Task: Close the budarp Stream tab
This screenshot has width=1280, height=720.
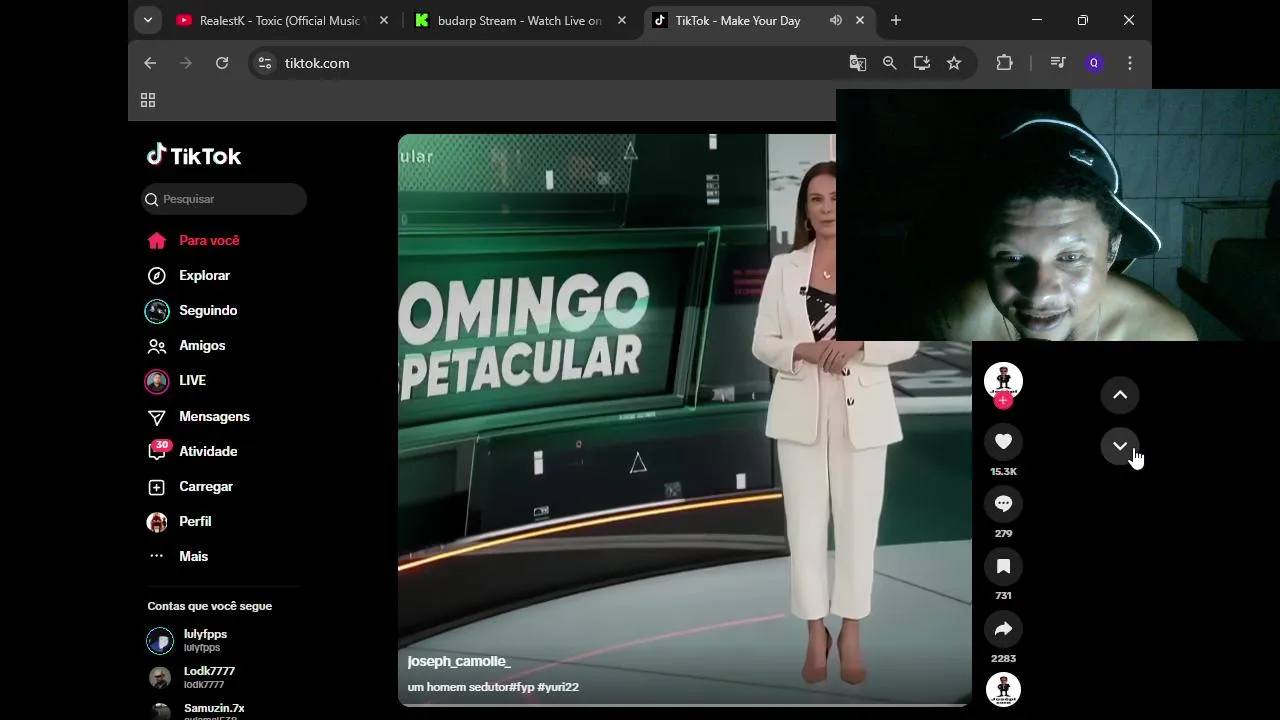Action: click(621, 20)
